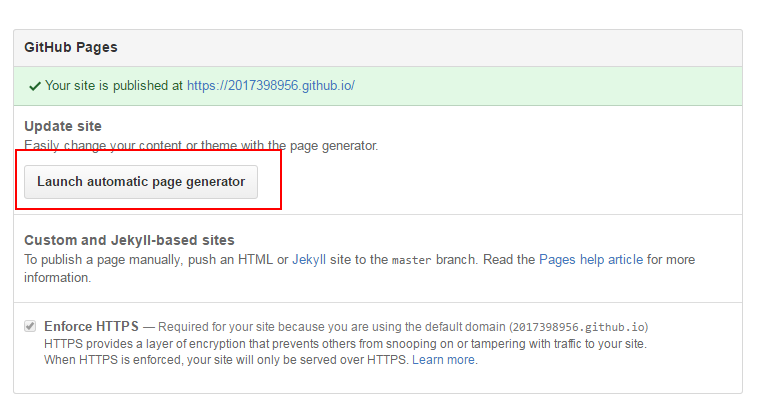
Task: Click the green checkmark published icon
Action: pyautogui.click(x=35, y=86)
